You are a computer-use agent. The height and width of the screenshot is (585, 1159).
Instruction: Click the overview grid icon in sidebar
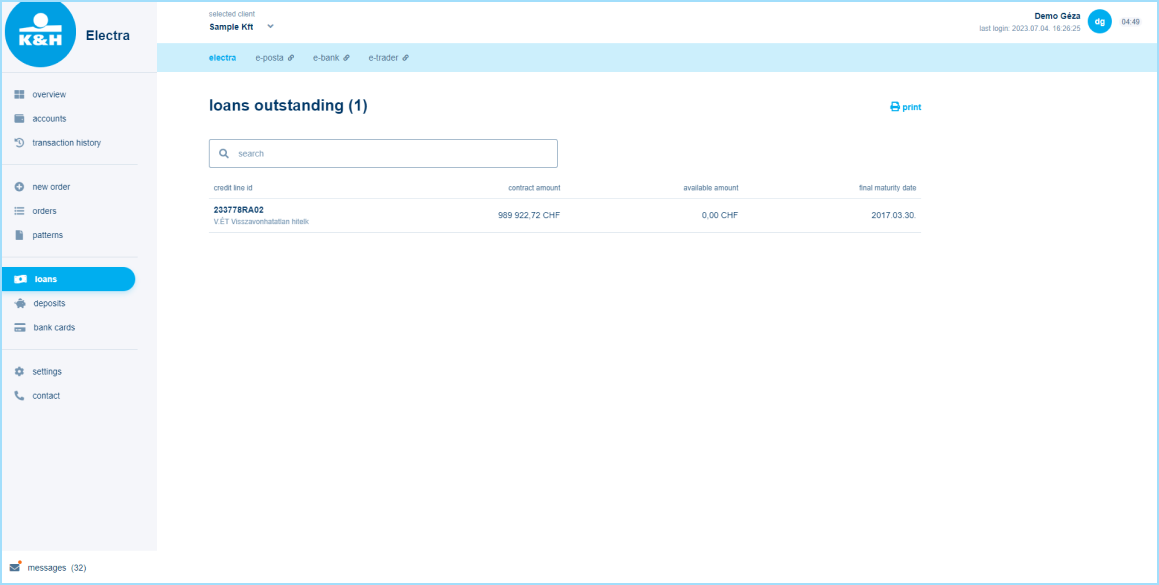(x=17, y=94)
